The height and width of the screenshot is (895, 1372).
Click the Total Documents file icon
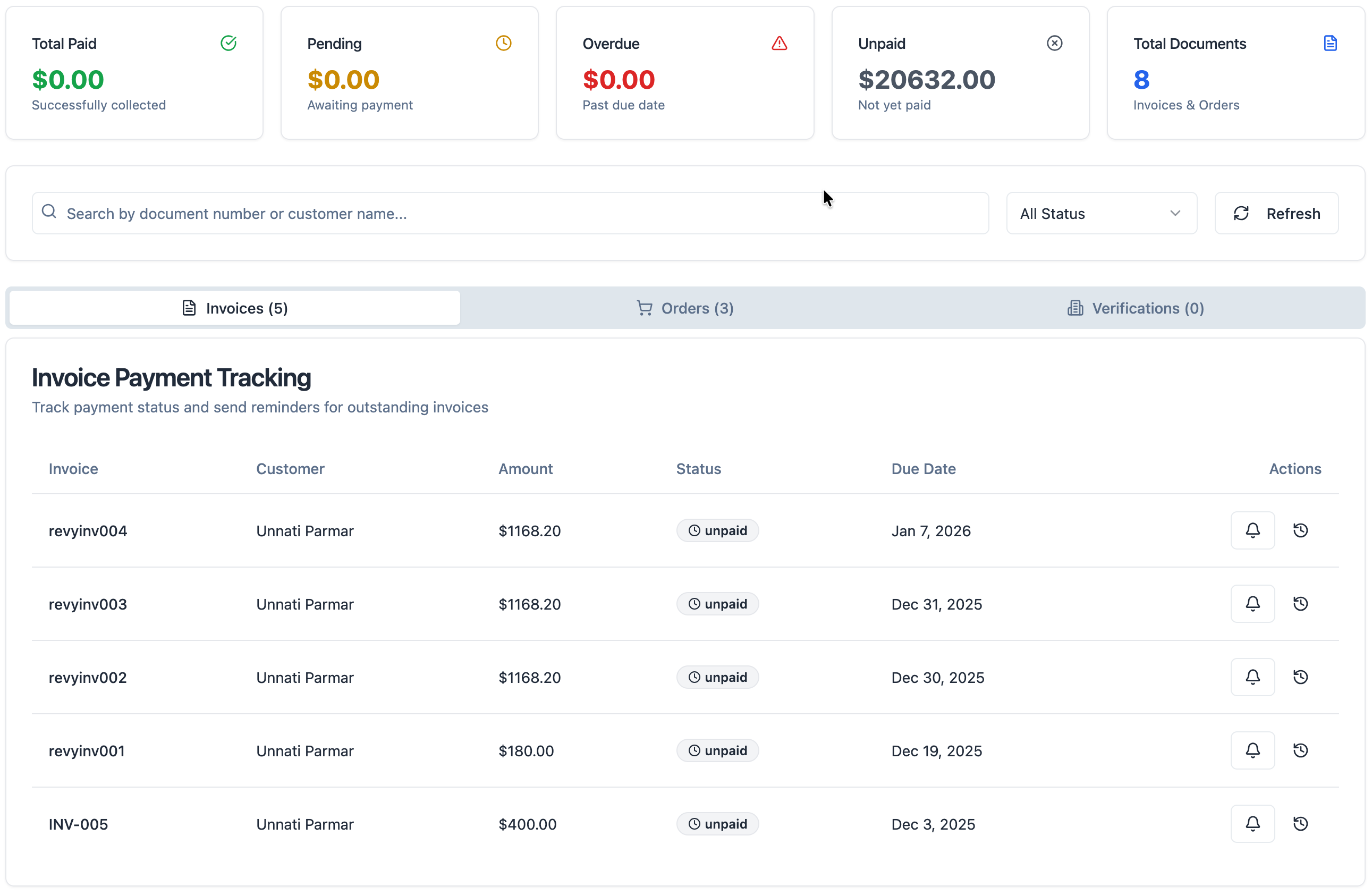coord(1330,43)
